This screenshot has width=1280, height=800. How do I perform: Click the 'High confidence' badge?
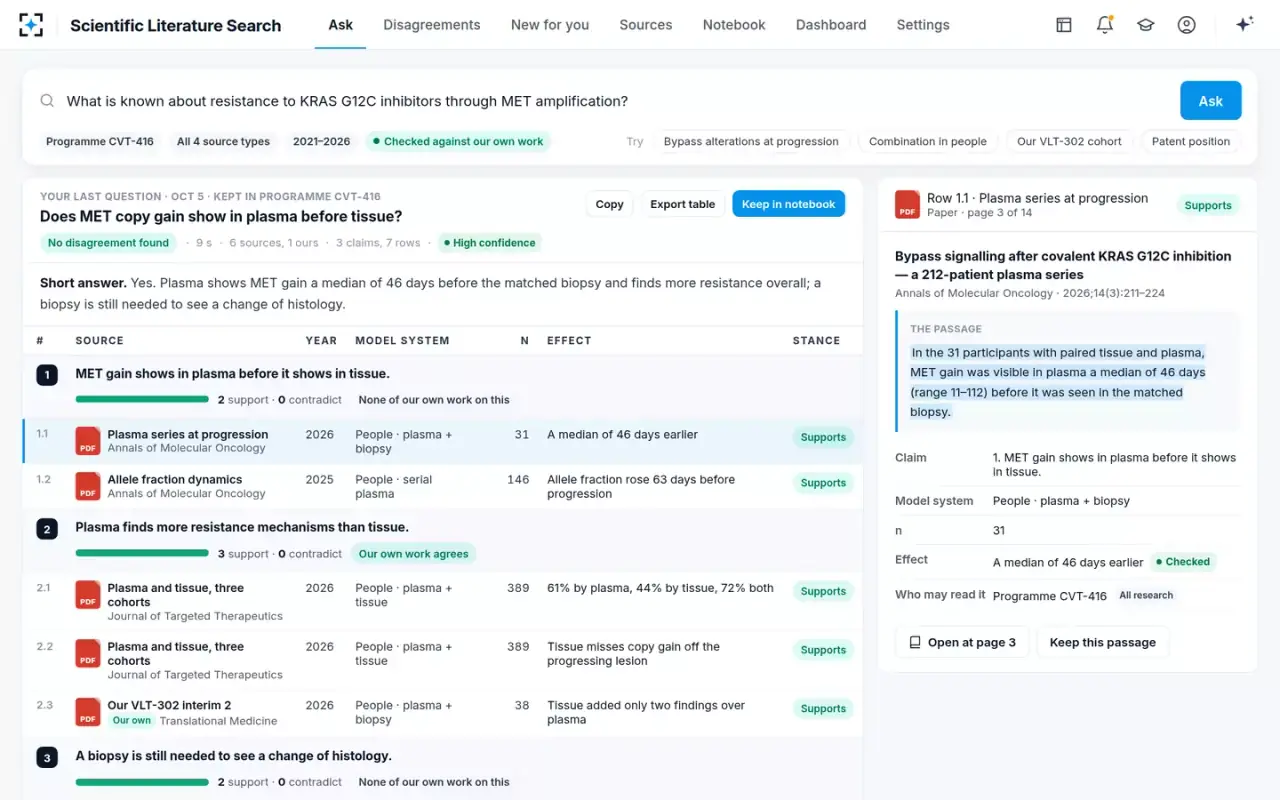(x=490, y=243)
